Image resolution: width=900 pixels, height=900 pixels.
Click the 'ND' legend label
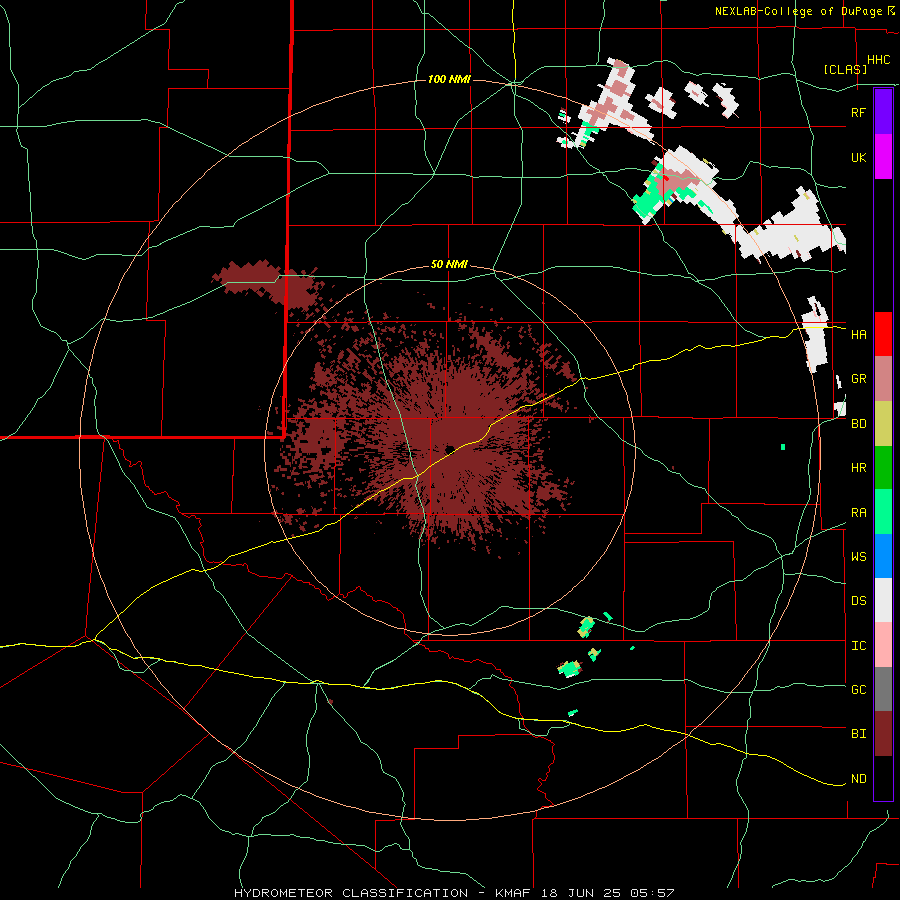[x=858, y=779]
